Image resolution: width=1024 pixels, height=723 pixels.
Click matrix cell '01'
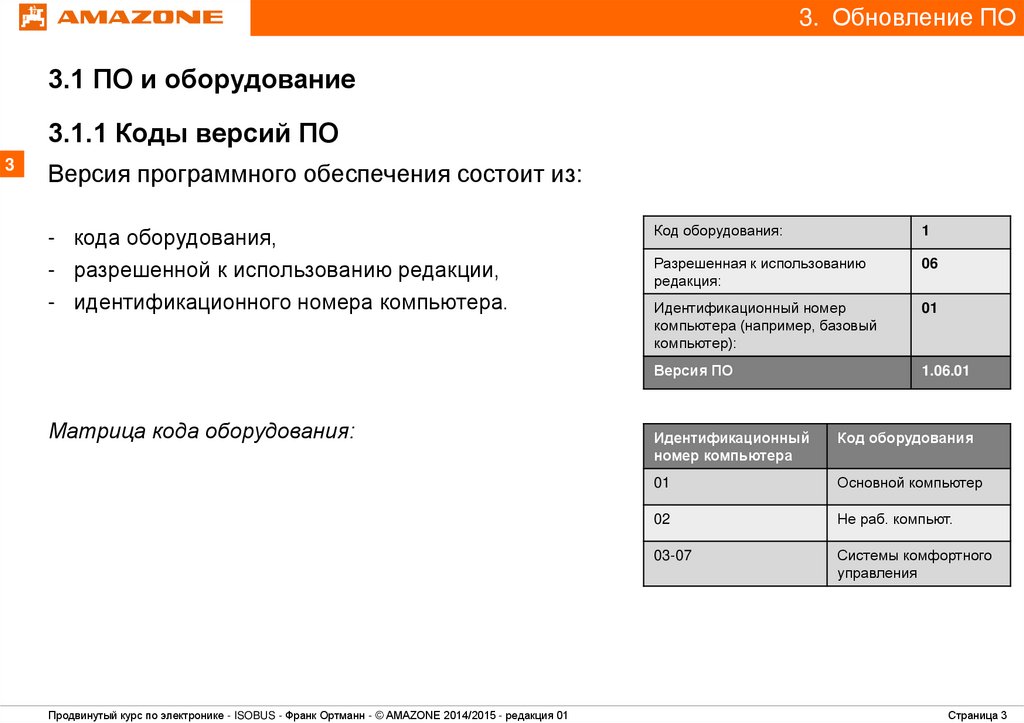pos(735,487)
